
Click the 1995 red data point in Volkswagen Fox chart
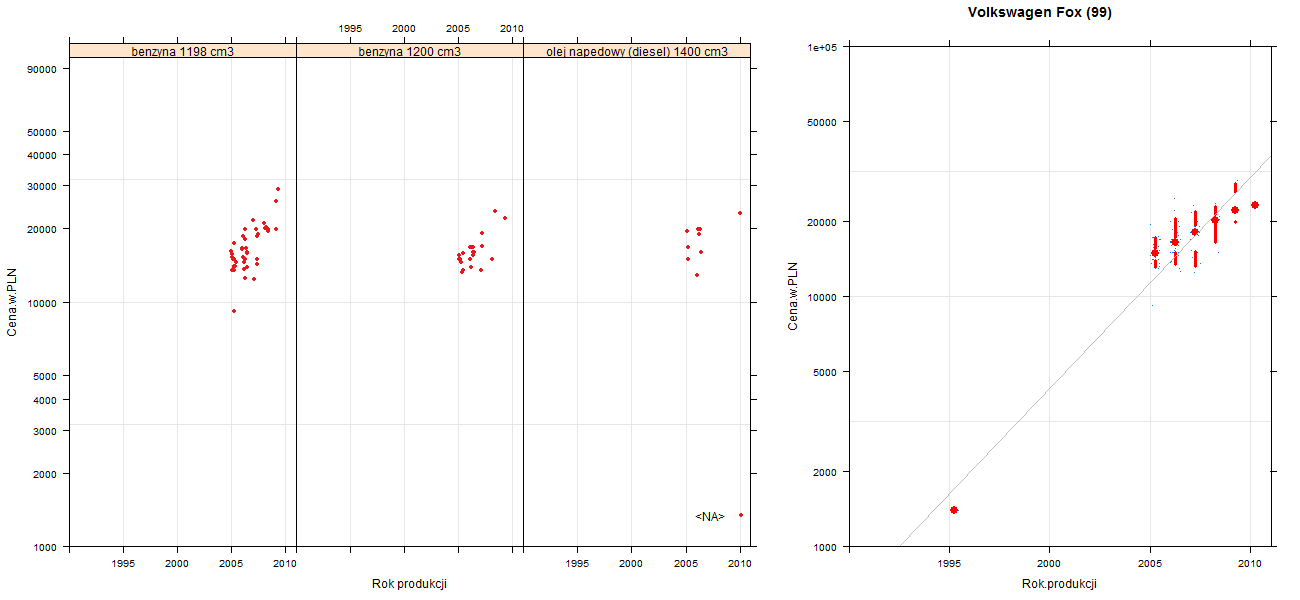coord(954,510)
